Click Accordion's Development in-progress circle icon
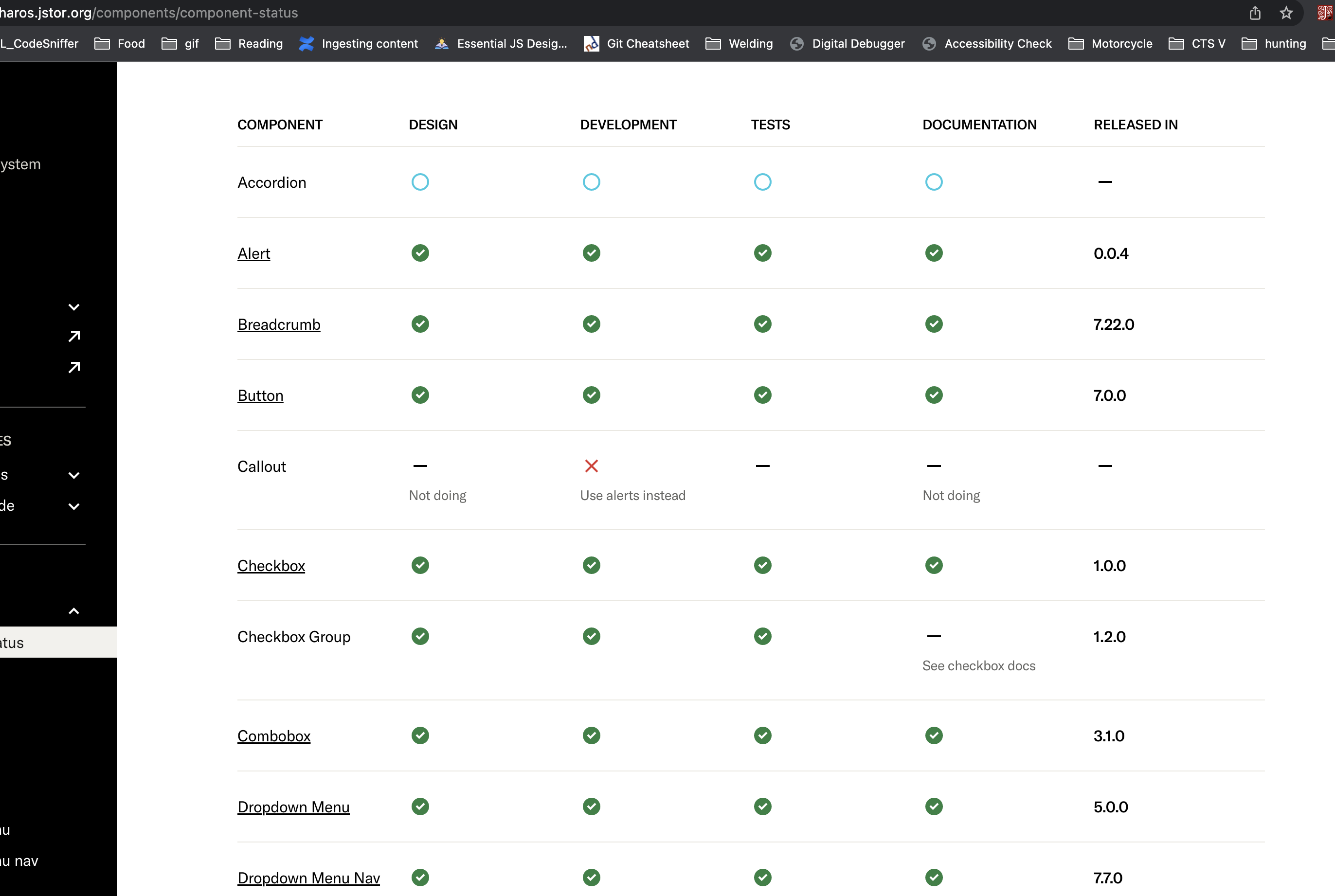This screenshot has height=896, width=1335. [x=592, y=182]
